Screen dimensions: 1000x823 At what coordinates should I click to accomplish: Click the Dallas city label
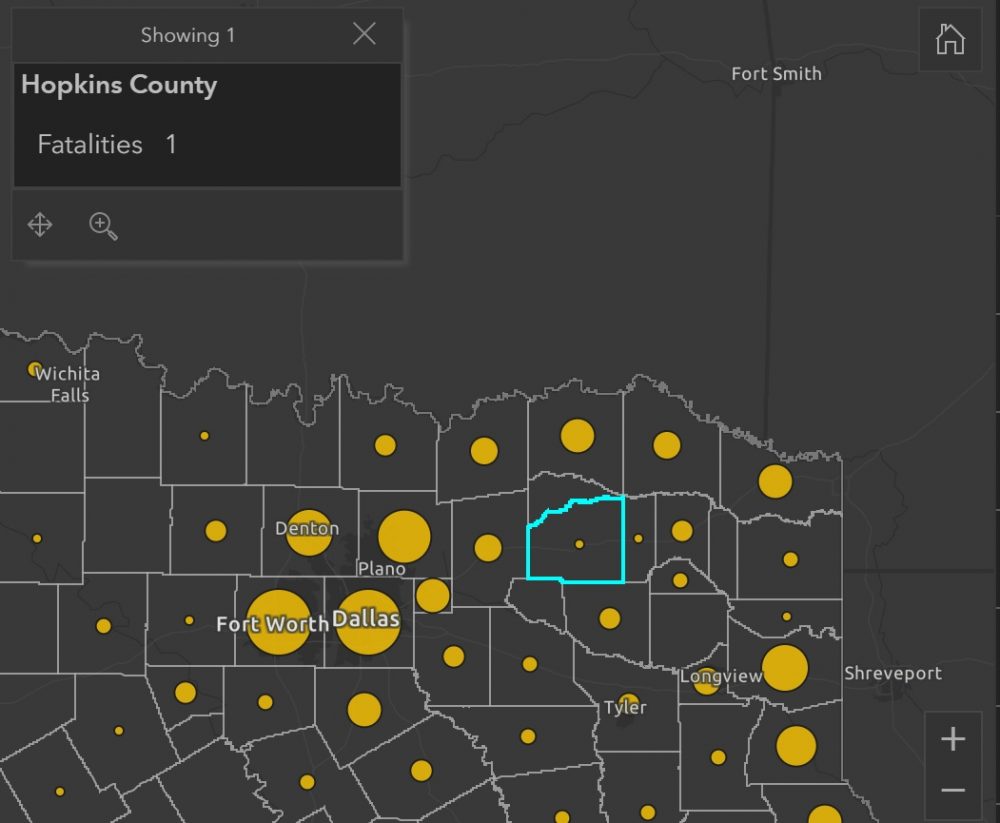click(x=366, y=619)
